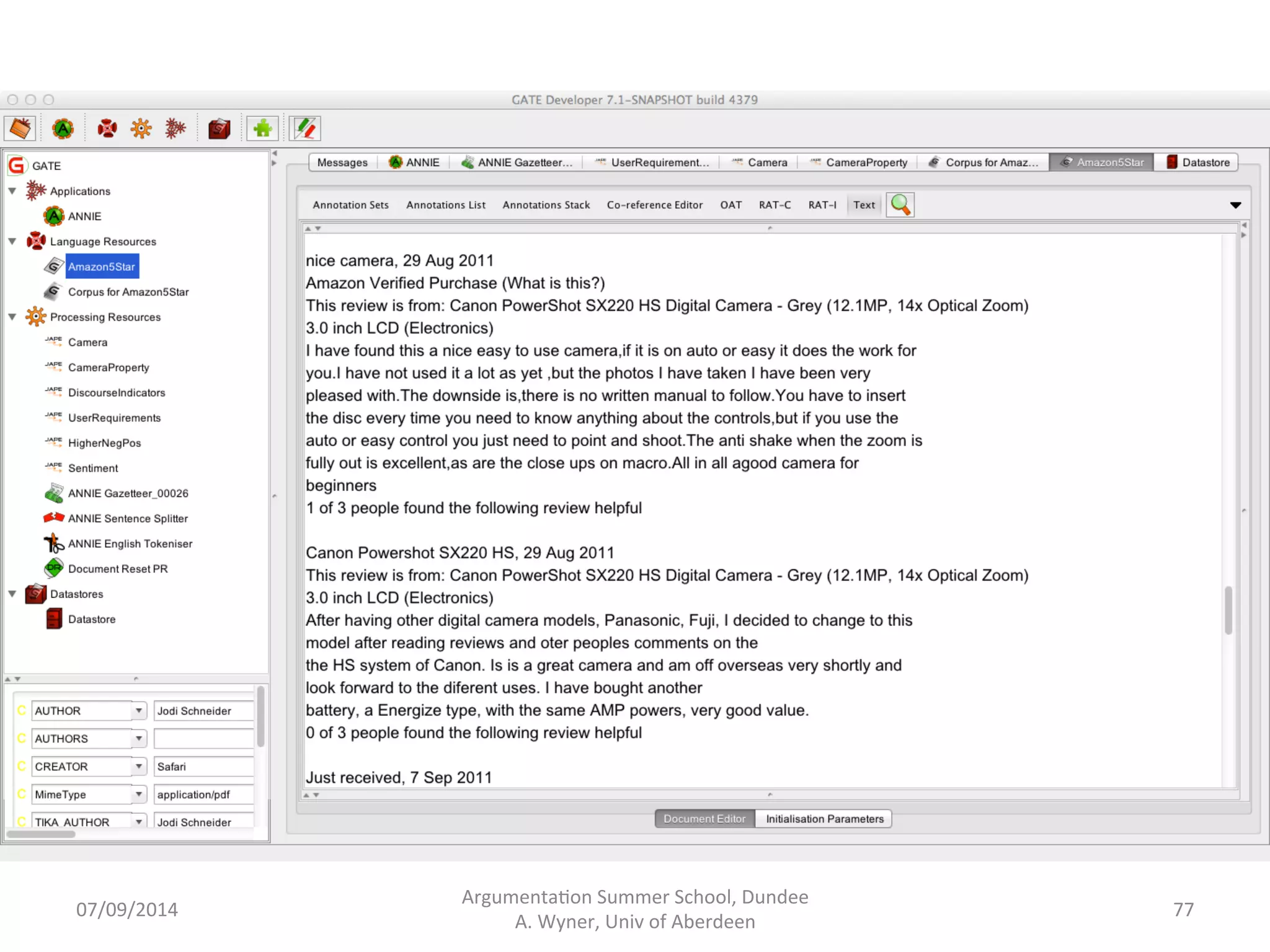Screen dimensions: 1270x952
Task: Select the Sentiment processing resource
Action: pos(93,469)
